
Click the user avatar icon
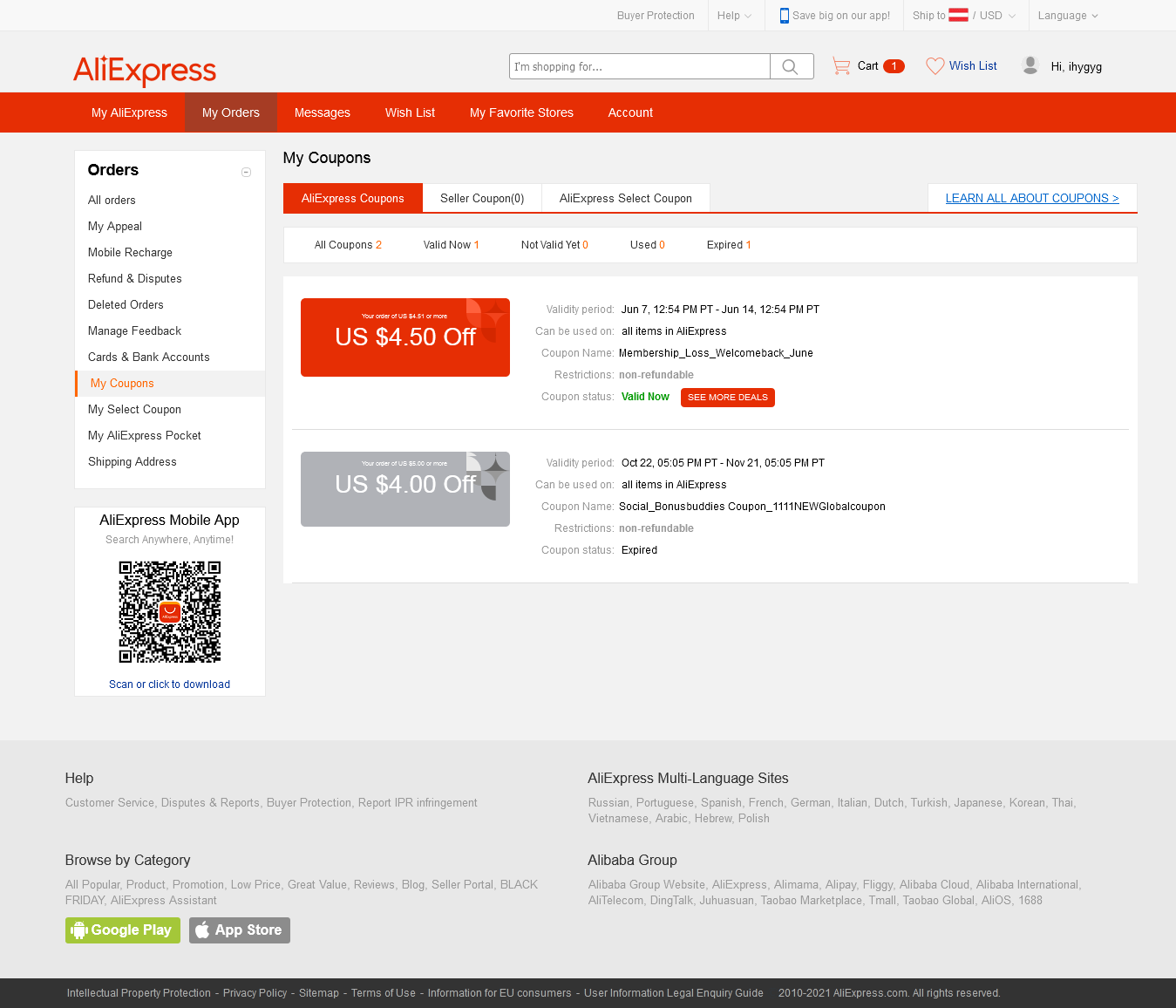(1030, 65)
